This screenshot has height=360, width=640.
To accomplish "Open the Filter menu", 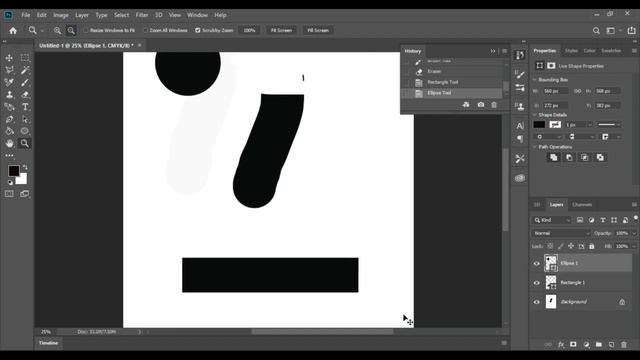I will [142, 15].
